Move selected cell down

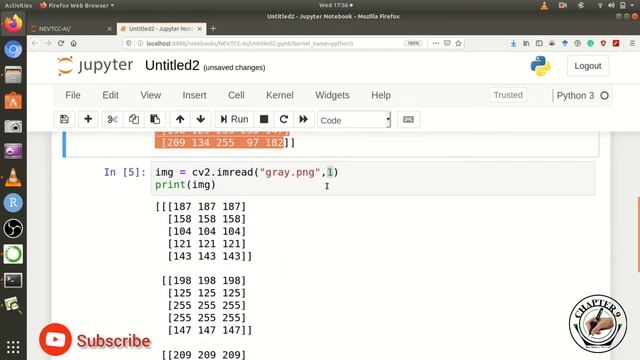coord(200,119)
